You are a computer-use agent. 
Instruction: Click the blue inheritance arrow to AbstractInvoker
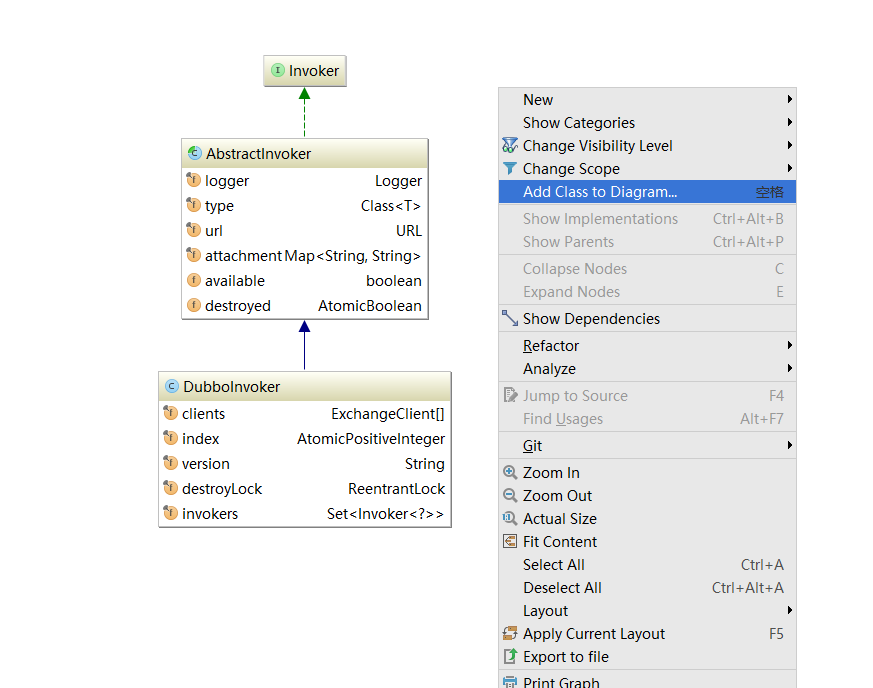(304, 345)
